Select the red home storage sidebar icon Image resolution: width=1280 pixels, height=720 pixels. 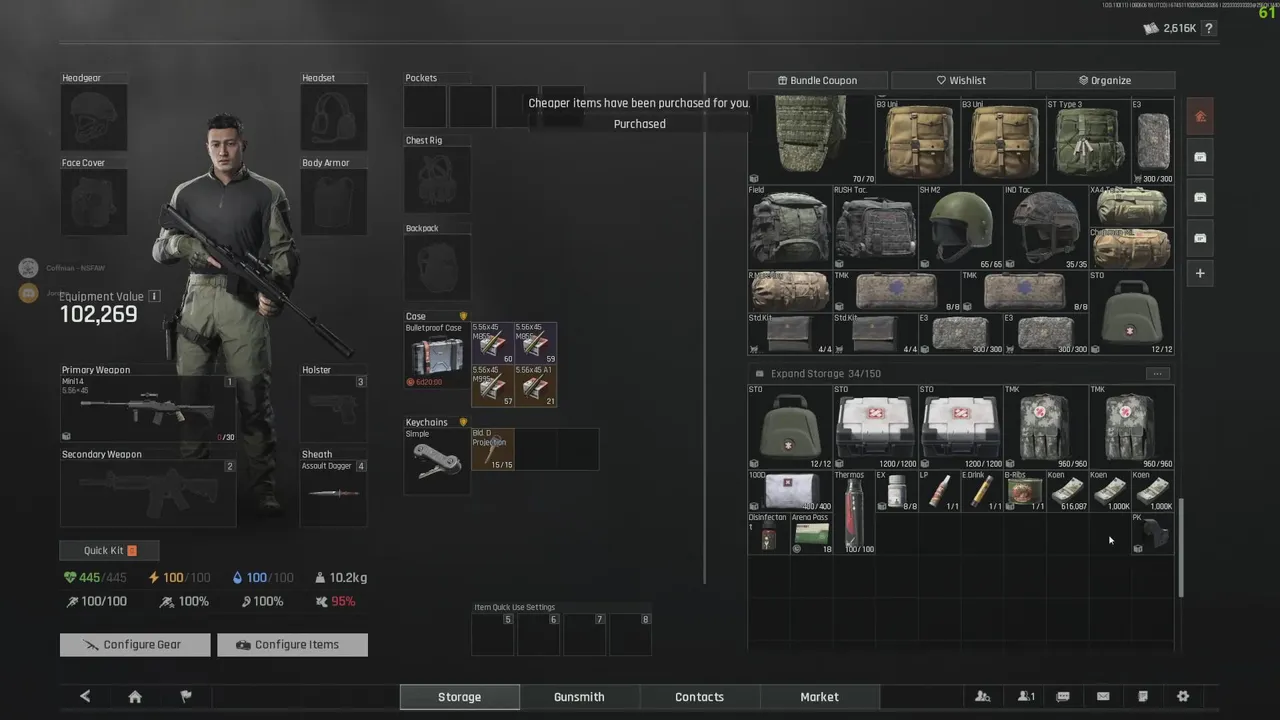(x=1200, y=116)
